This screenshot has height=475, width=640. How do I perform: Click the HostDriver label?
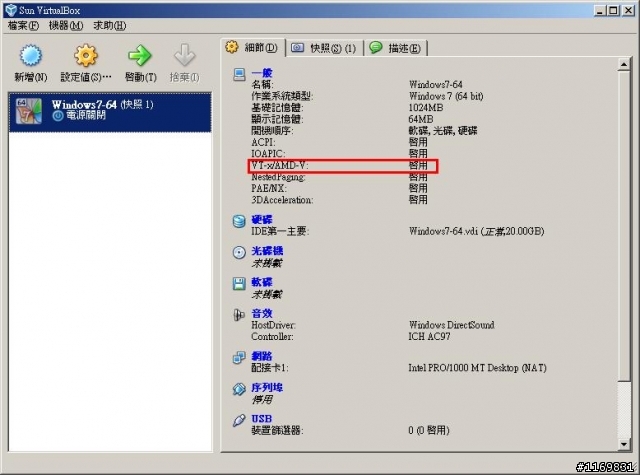click(273, 325)
